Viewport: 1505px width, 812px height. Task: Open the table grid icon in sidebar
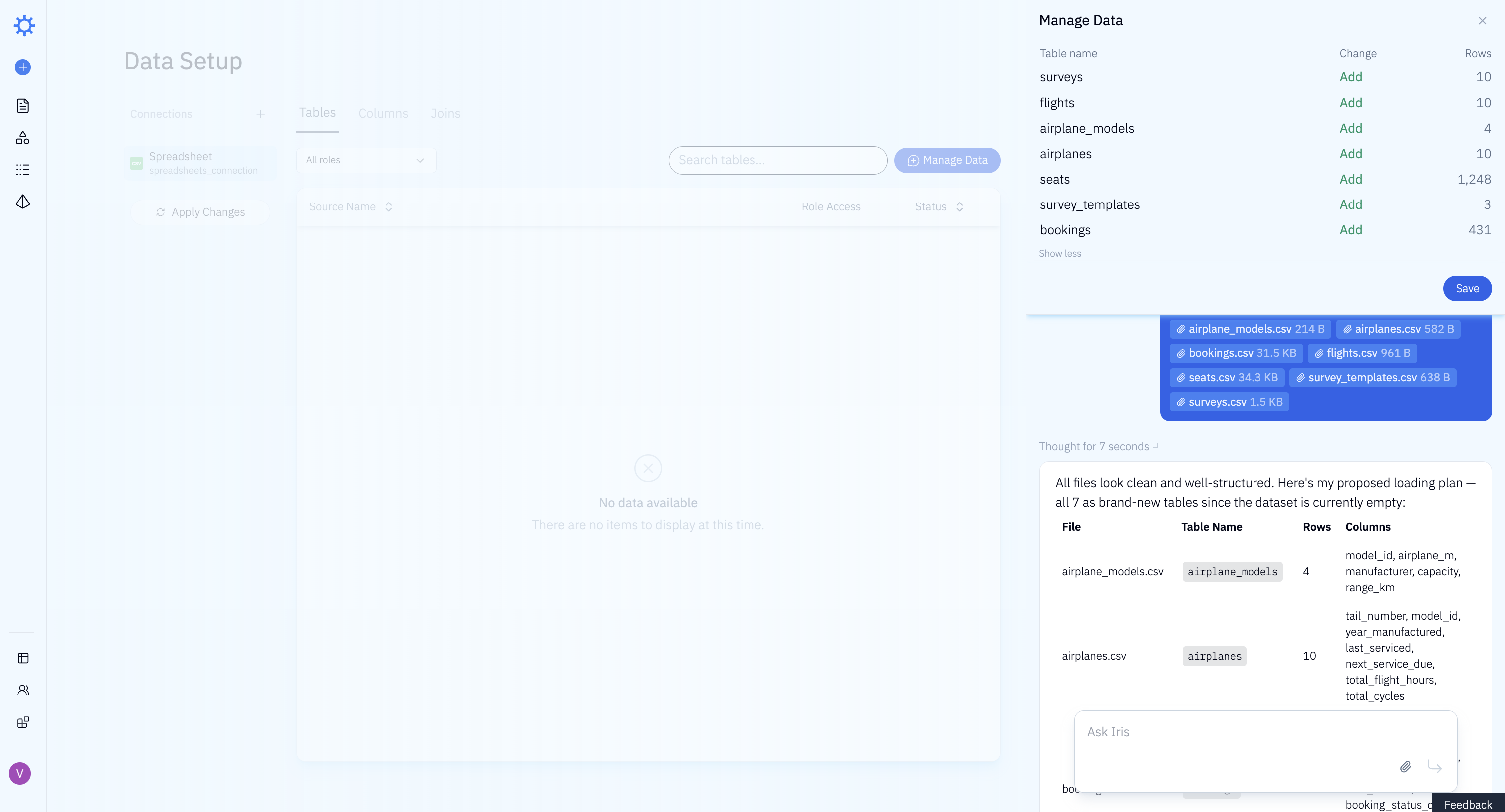tap(23, 658)
